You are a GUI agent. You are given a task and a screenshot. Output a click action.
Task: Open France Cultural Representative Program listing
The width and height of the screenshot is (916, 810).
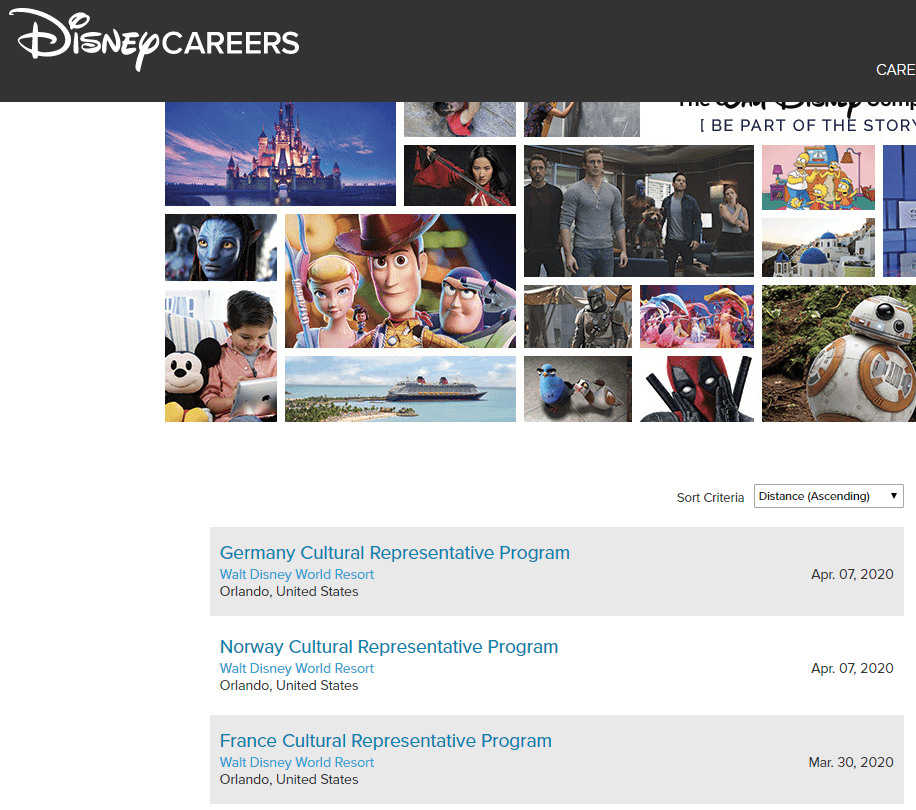pyautogui.click(x=386, y=741)
